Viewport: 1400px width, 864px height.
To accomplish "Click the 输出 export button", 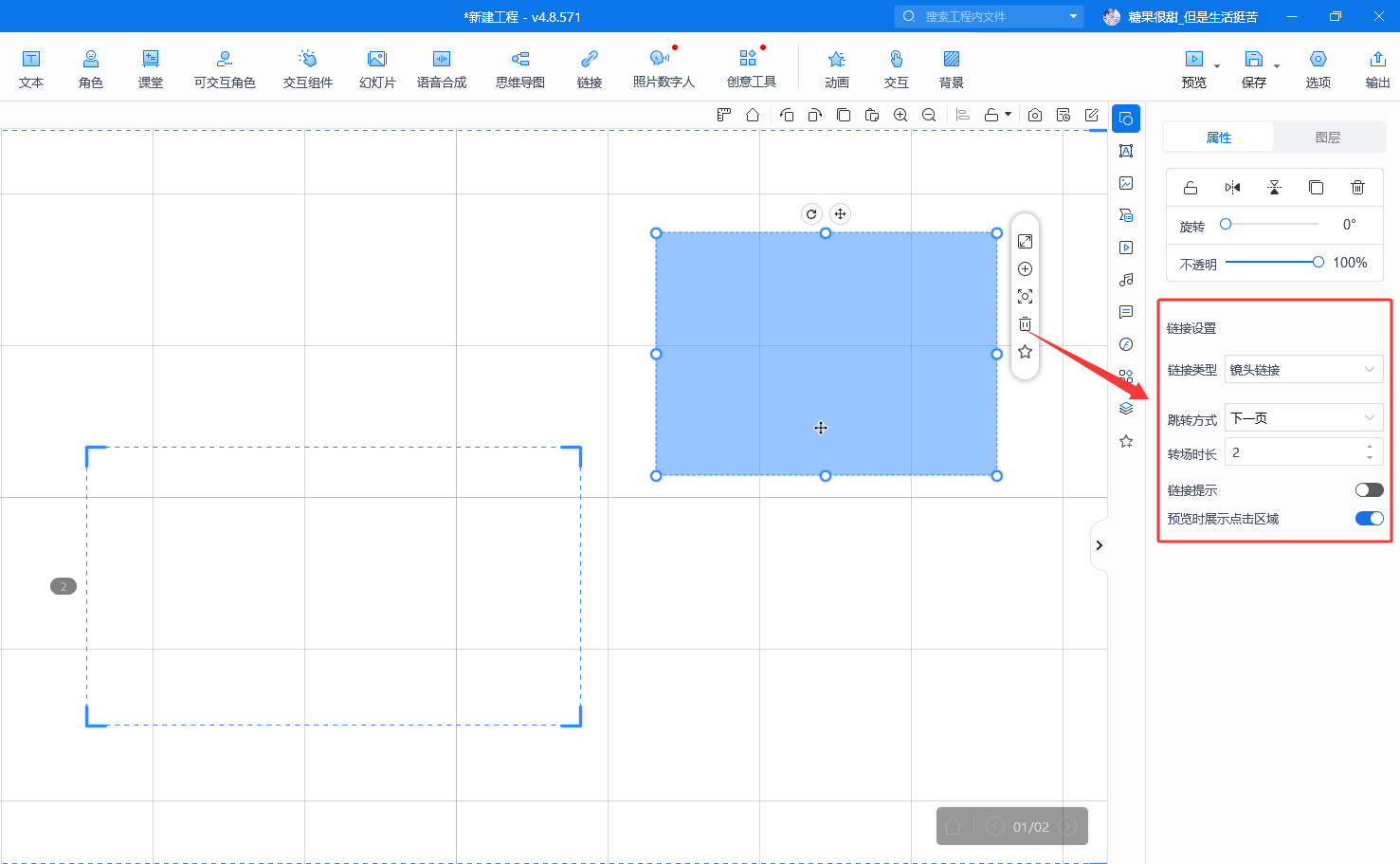I will (x=1377, y=68).
